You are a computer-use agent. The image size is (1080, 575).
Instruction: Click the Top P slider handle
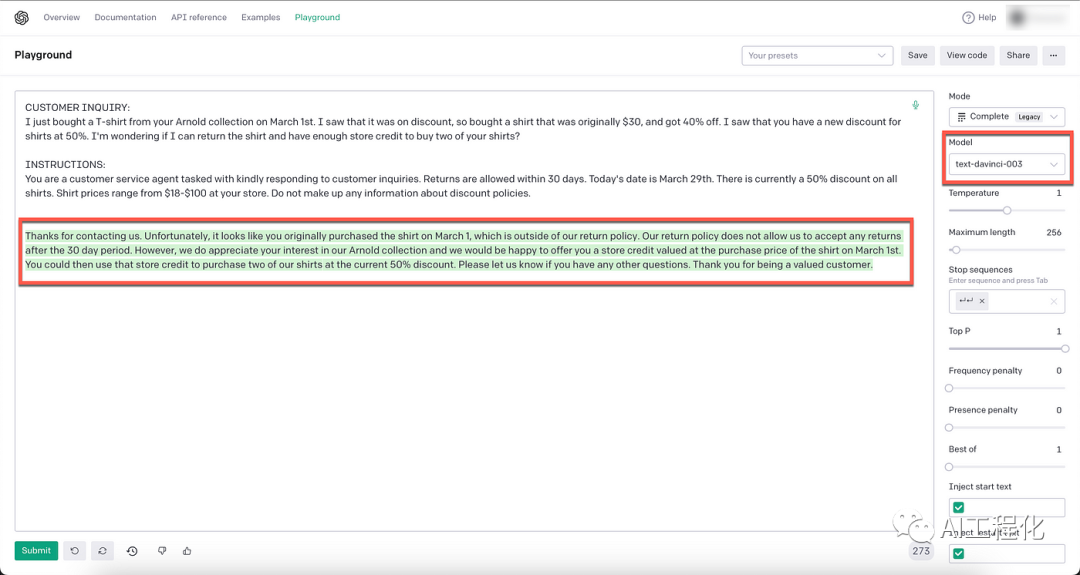click(x=1065, y=349)
